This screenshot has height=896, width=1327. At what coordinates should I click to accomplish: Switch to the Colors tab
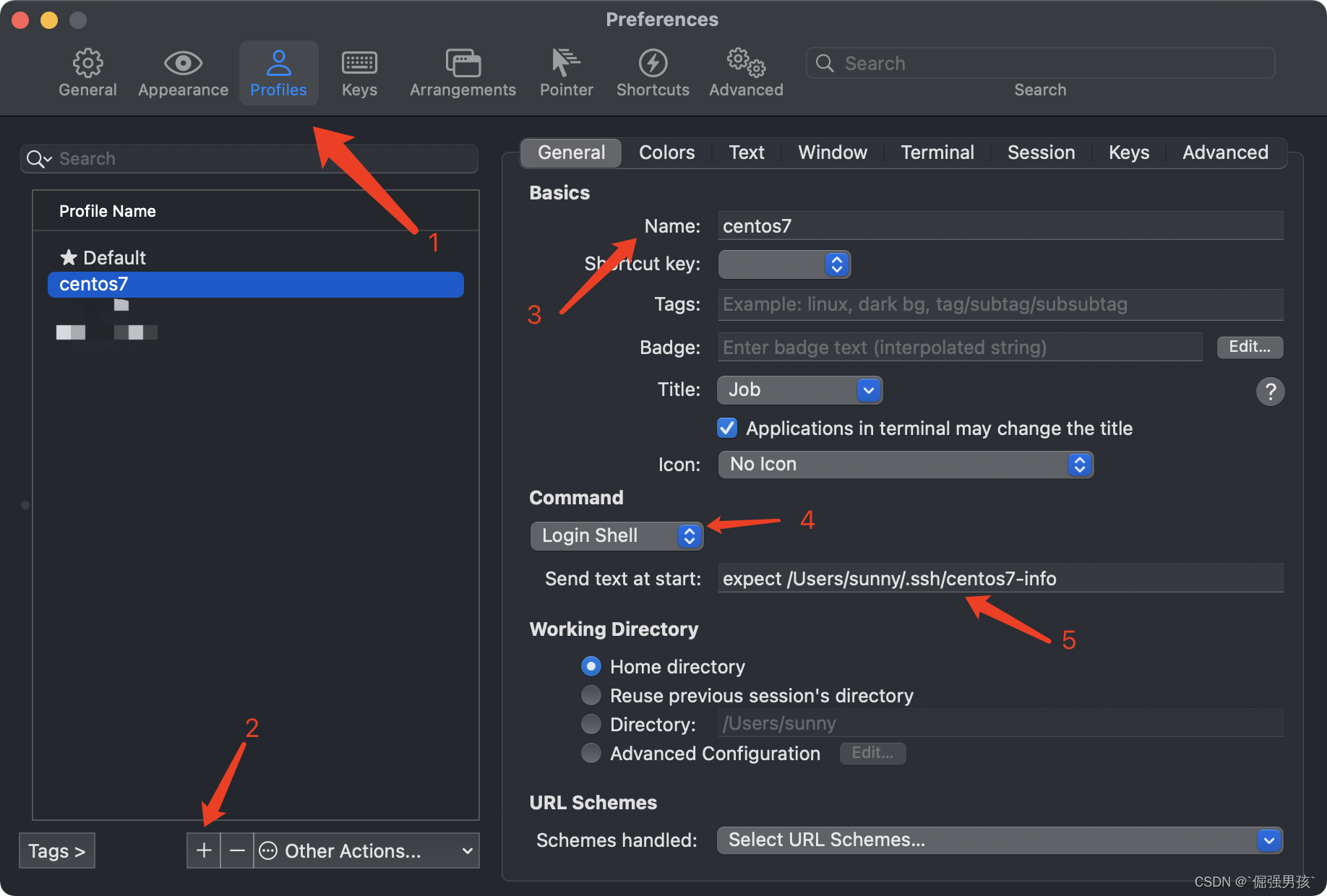666,152
